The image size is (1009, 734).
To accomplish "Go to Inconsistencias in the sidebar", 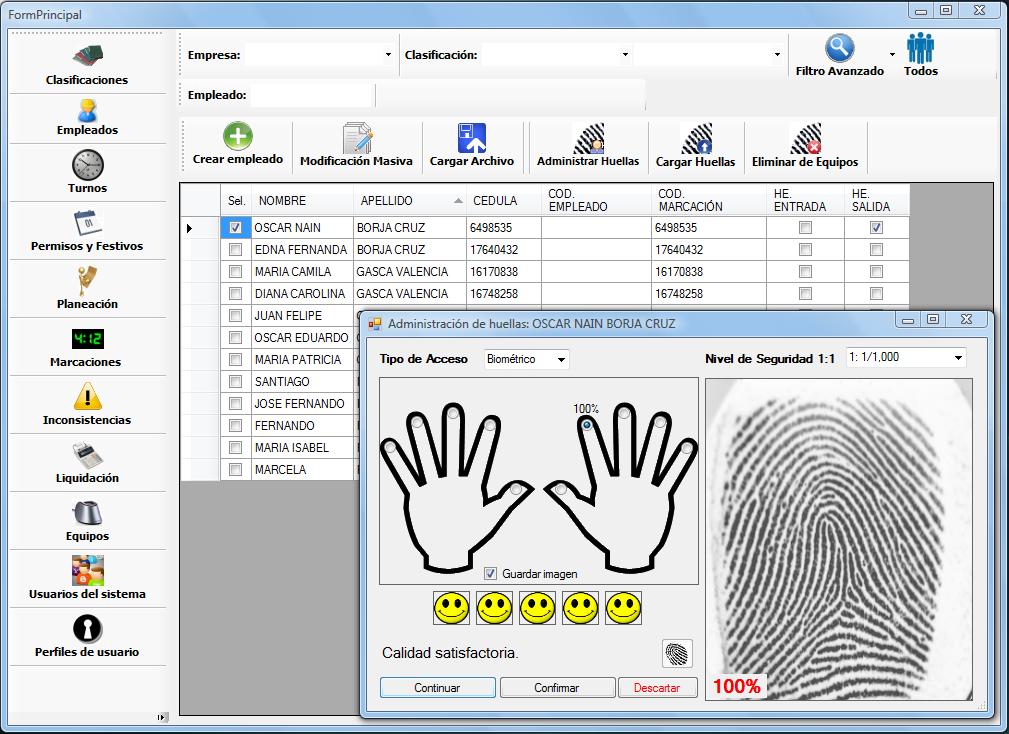I will tap(87, 404).
